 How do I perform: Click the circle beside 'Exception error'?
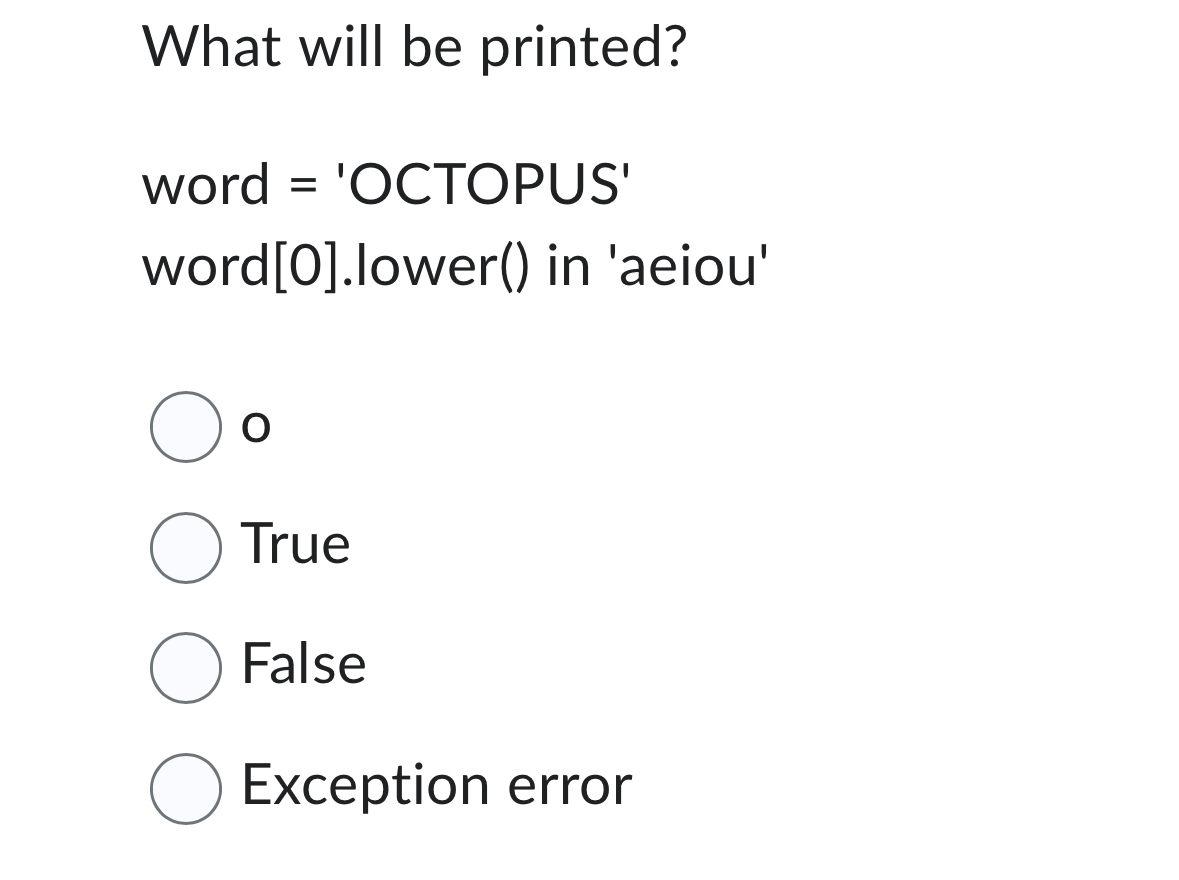click(x=186, y=788)
